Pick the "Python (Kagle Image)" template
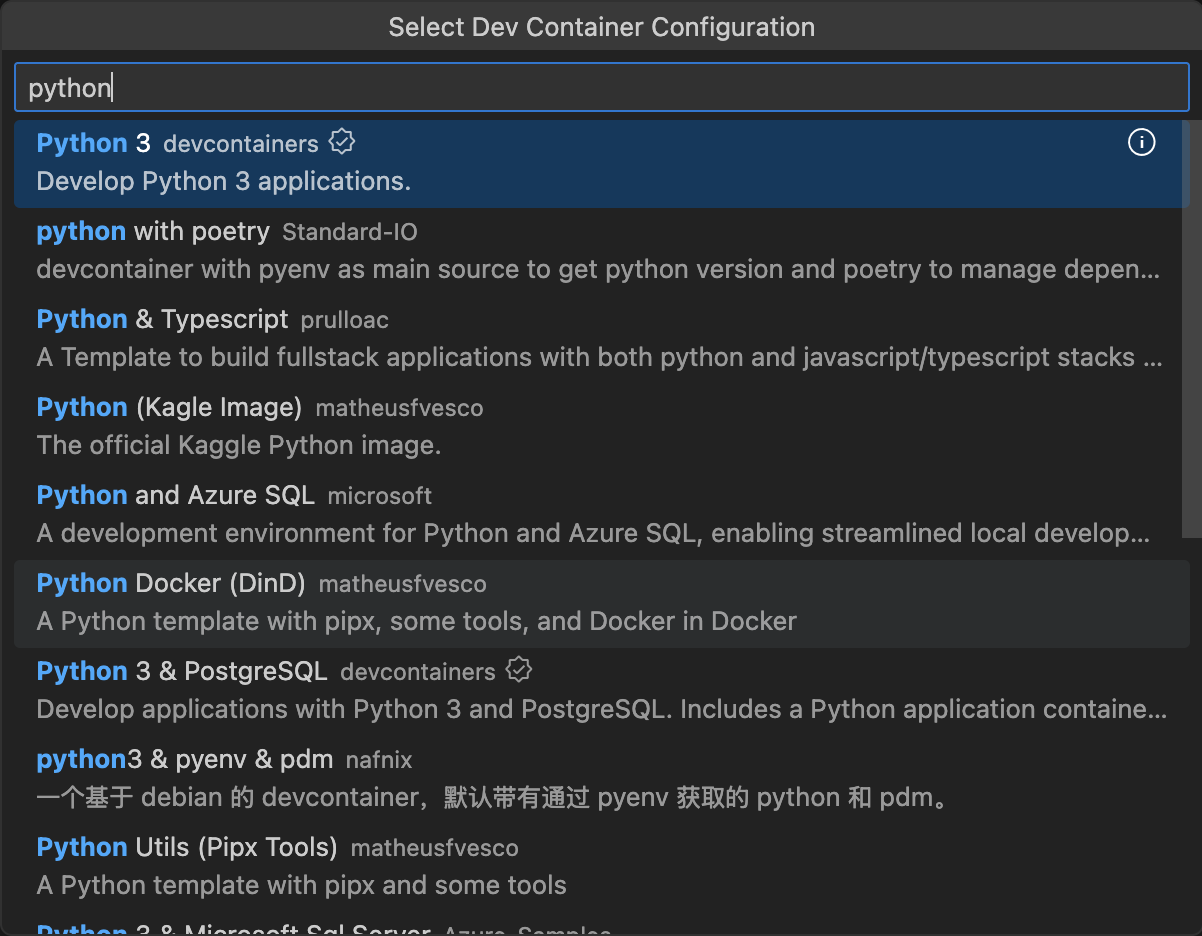Screen dimensions: 1202x936 coord(601,427)
